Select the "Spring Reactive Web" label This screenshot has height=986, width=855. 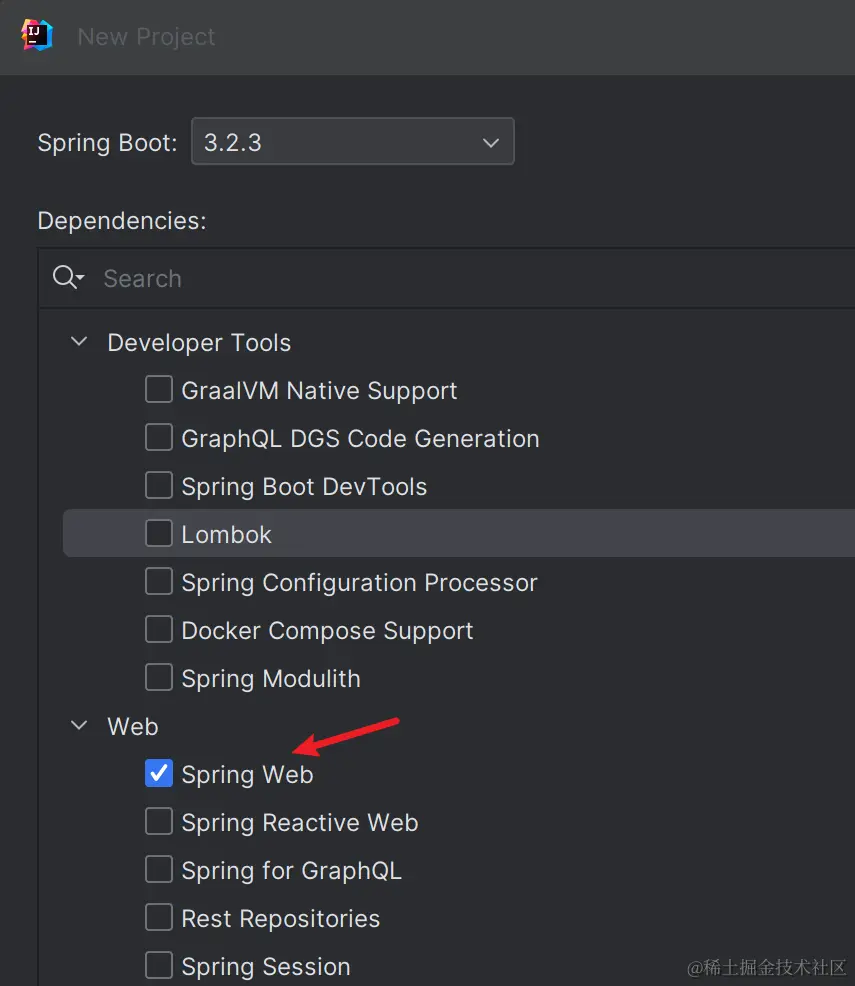(x=300, y=823)
